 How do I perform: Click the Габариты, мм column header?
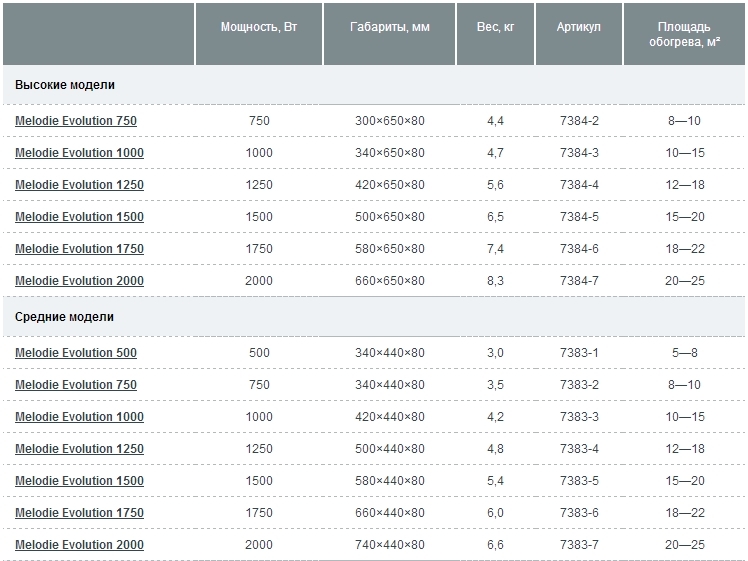[390, 34]
